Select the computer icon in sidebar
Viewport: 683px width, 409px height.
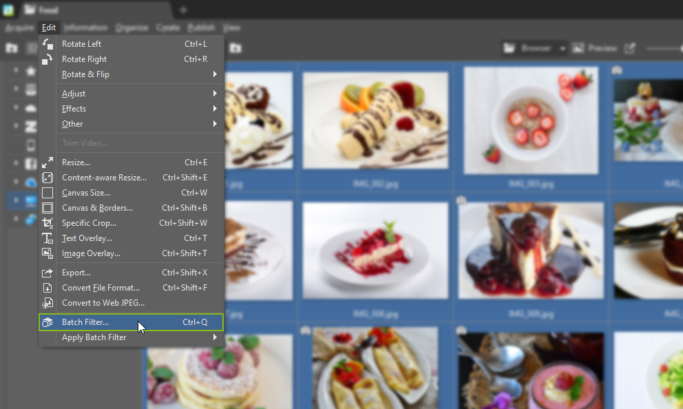(x=30, y=201)
